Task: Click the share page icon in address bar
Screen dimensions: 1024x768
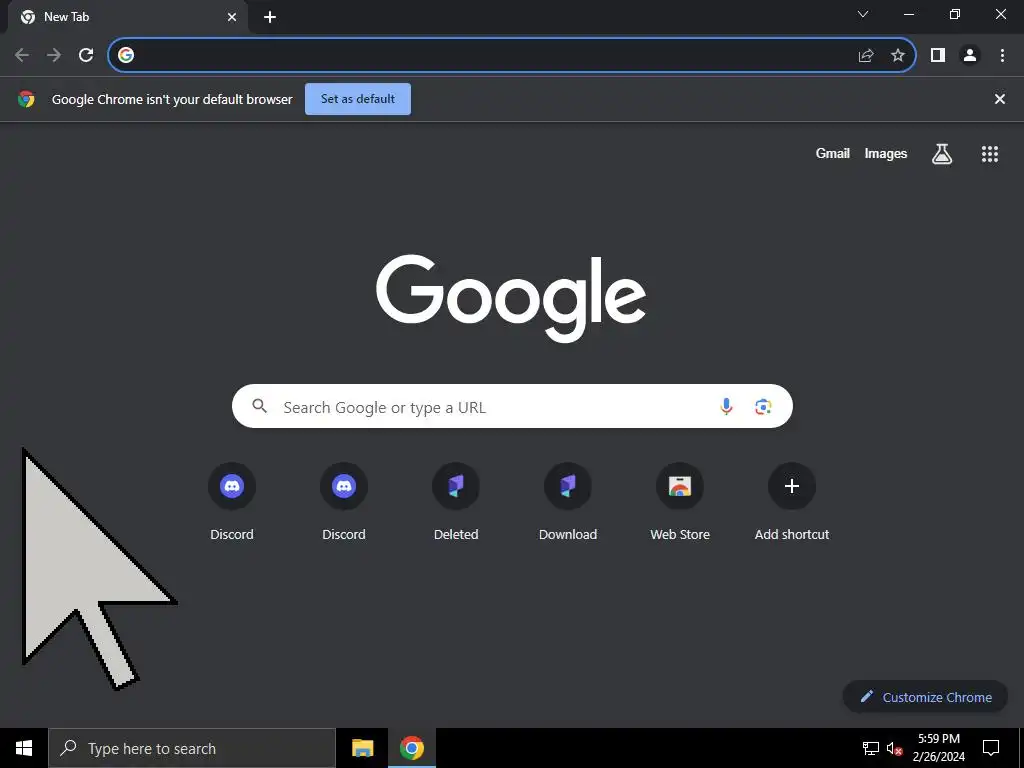Action: coord(866,56)
